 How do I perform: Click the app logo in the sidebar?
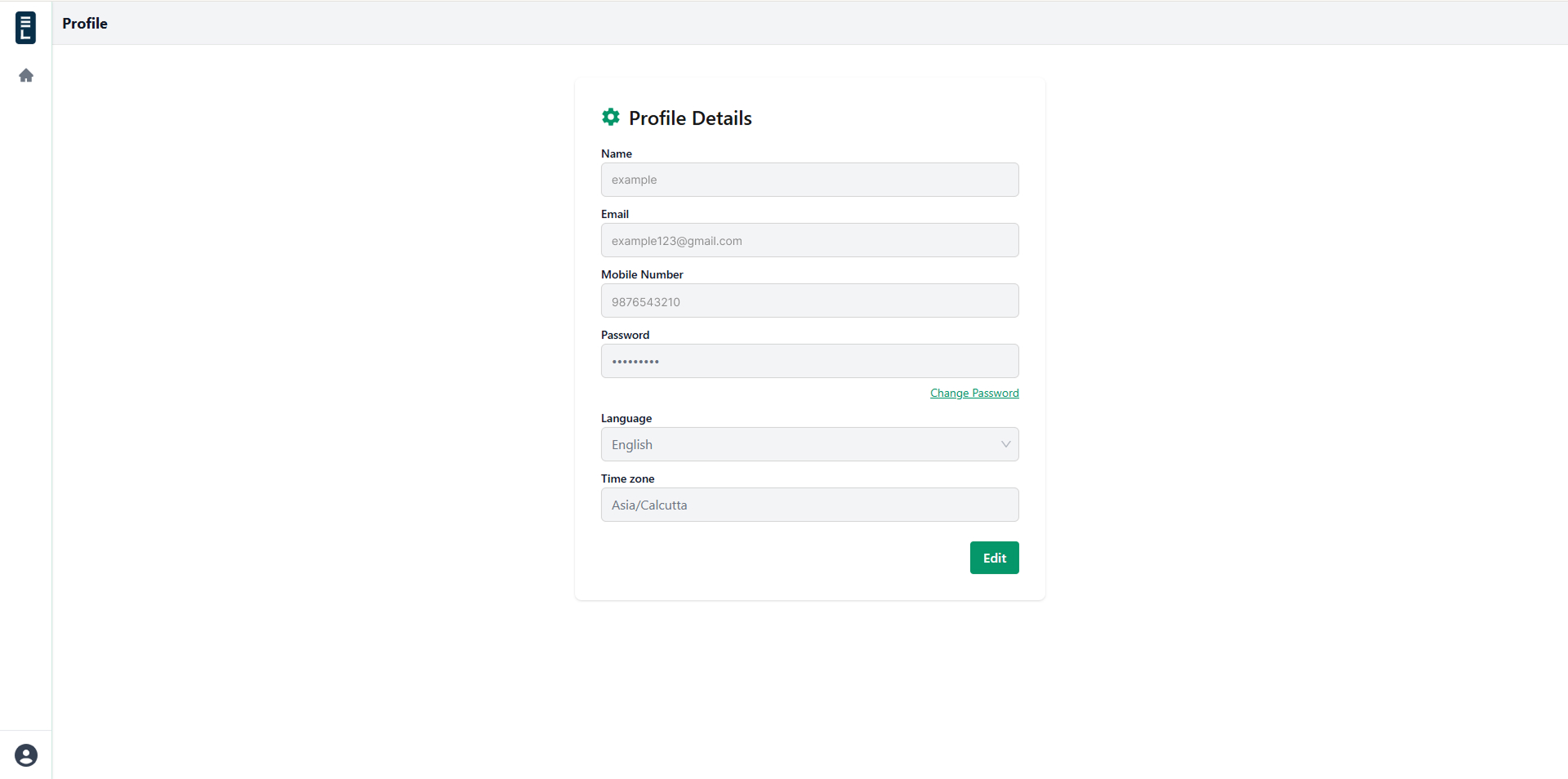pyautogui.click(x=25, y=27)
